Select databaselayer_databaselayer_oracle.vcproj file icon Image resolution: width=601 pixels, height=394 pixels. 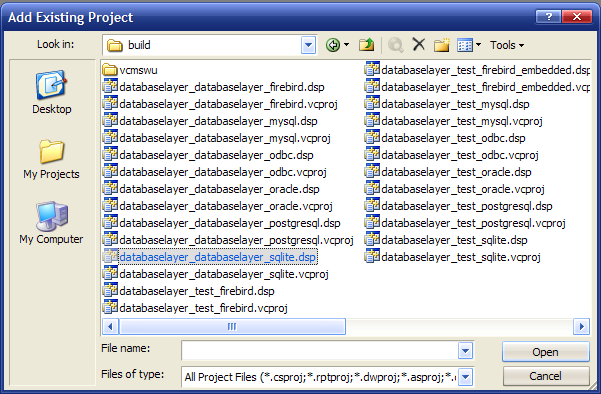[110, 205]
